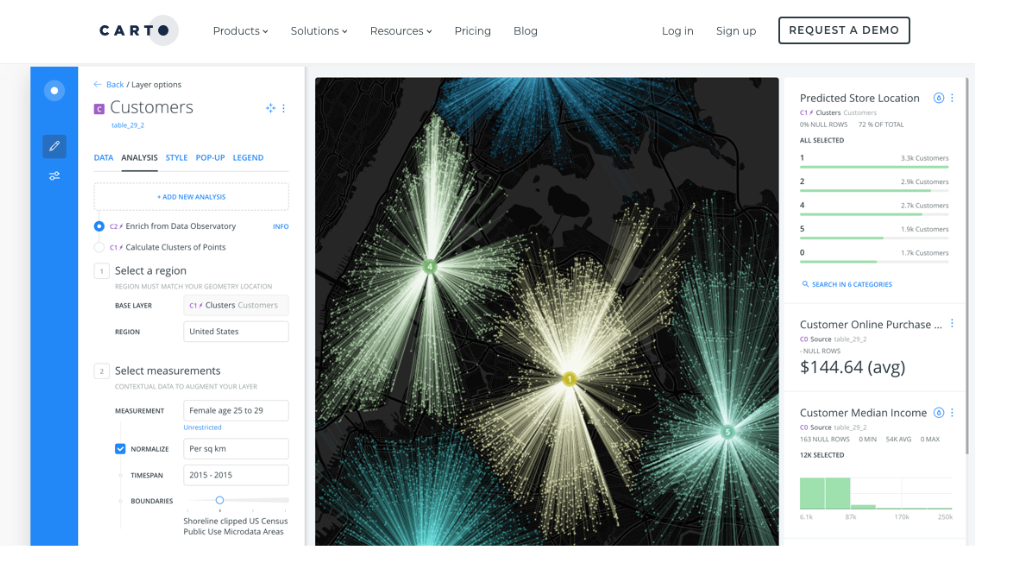The image size is (1009, 580).
Task: Open the Measurement dropdown Female age 25 to 29
Action: 236,411
